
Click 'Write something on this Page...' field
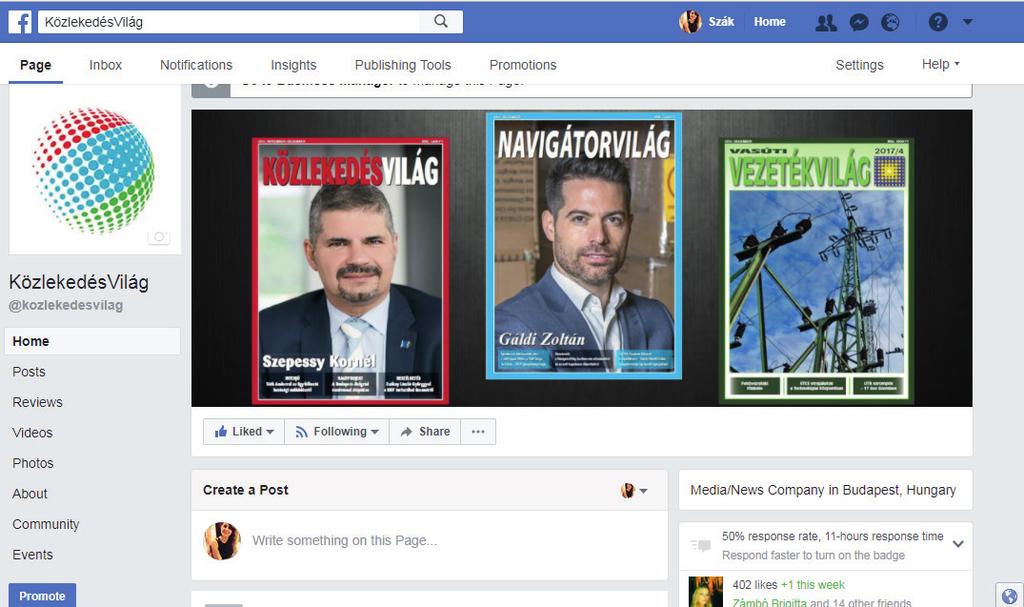(x=345, y=540)
